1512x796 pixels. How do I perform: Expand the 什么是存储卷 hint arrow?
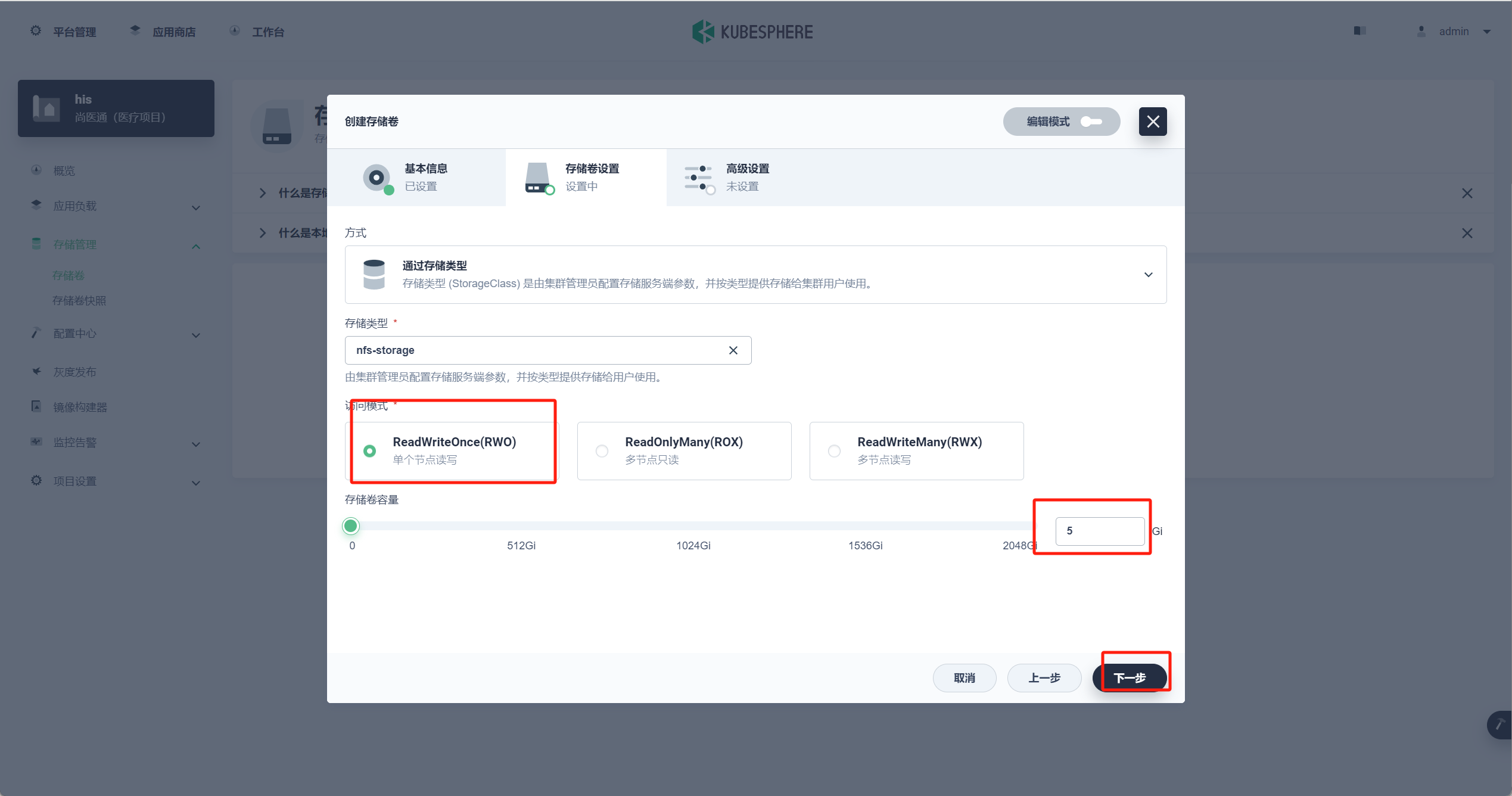pyautogui.click(x=263, y=192)
